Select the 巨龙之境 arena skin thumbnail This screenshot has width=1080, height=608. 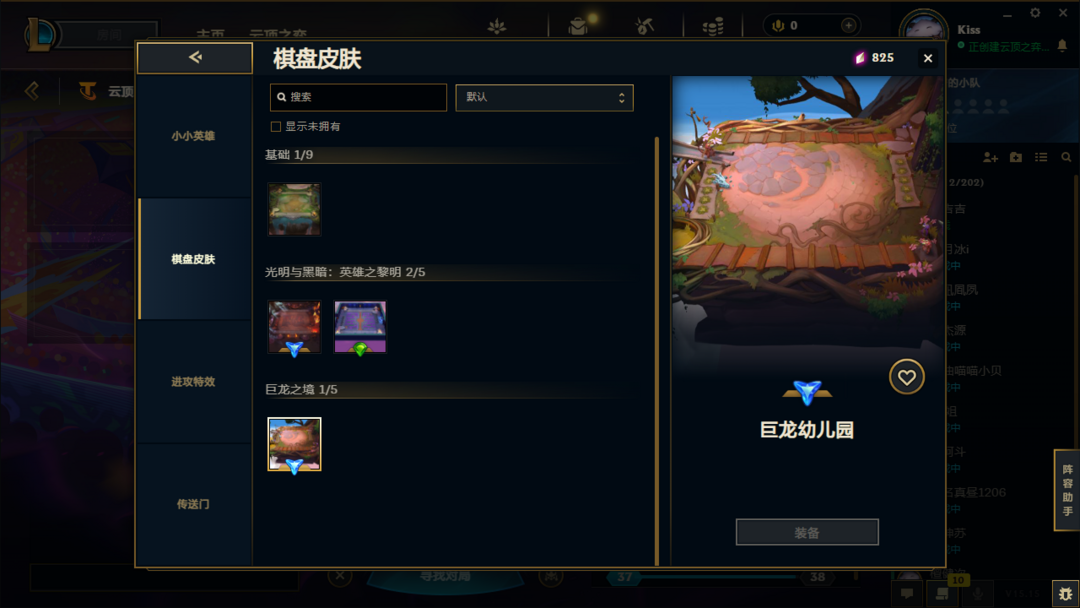coord(294,444)
